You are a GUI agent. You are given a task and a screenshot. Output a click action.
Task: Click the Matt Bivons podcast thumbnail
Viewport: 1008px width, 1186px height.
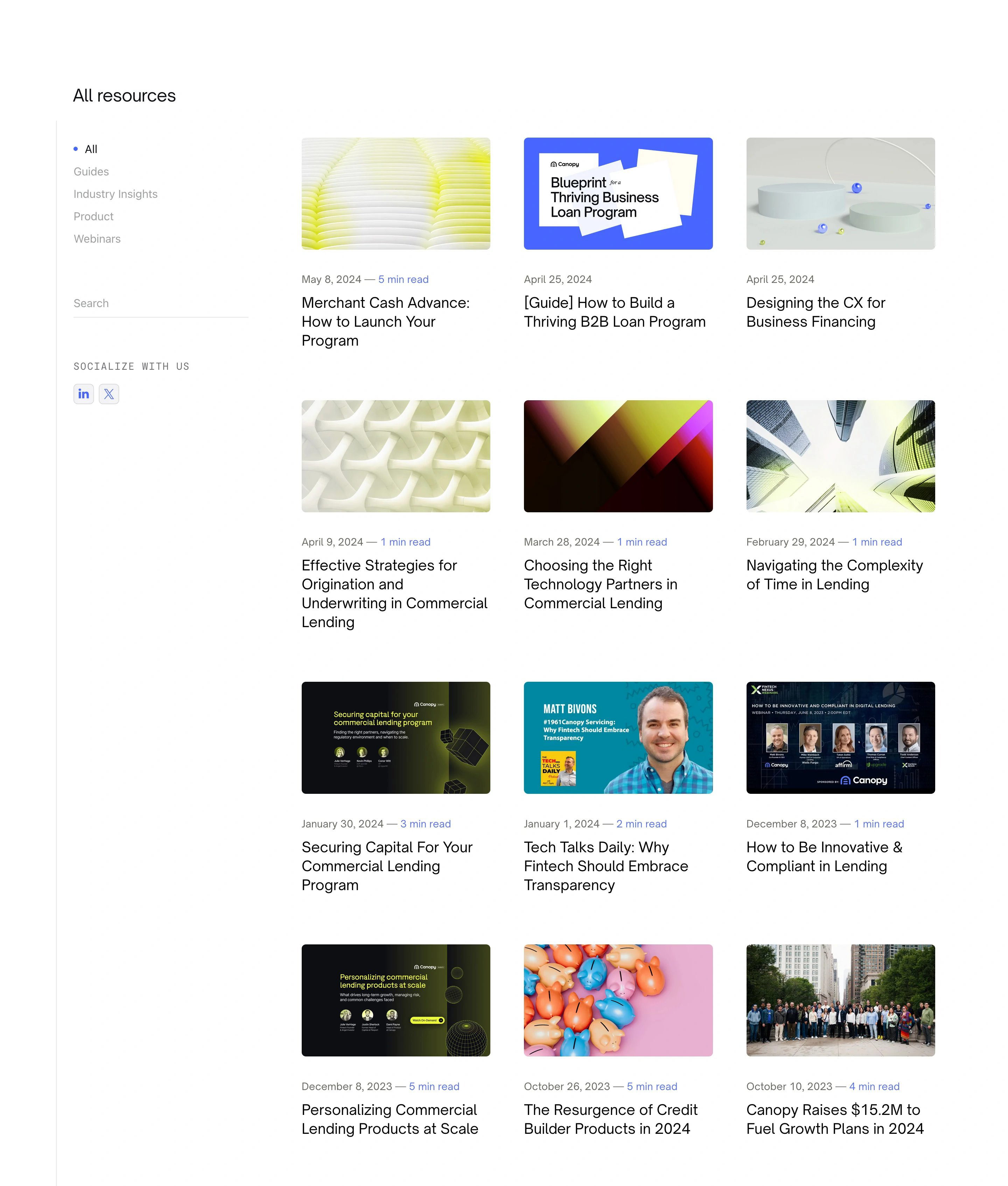618,738
